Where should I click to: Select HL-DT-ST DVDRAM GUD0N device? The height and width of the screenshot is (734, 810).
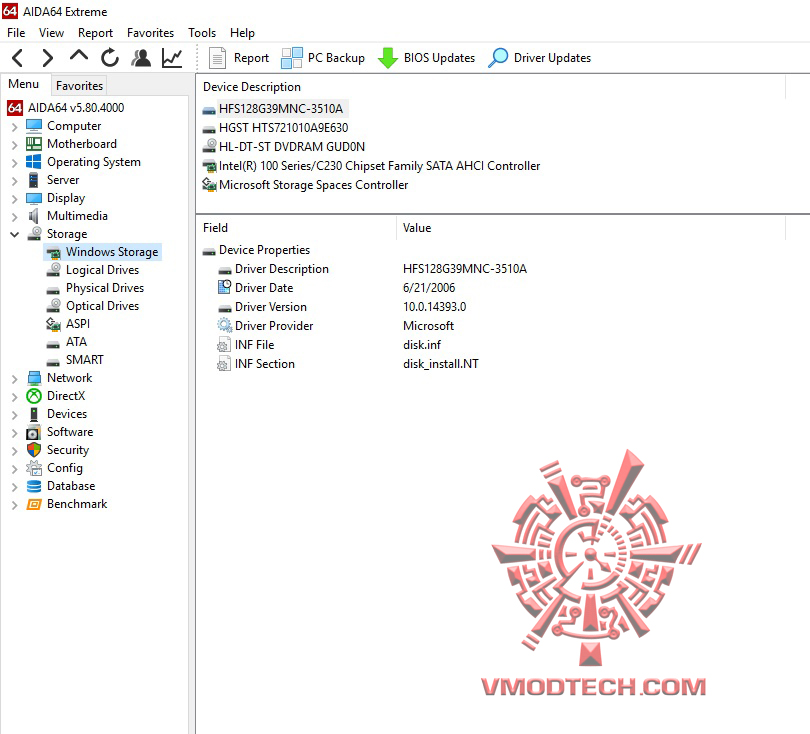tap(291, 147)
